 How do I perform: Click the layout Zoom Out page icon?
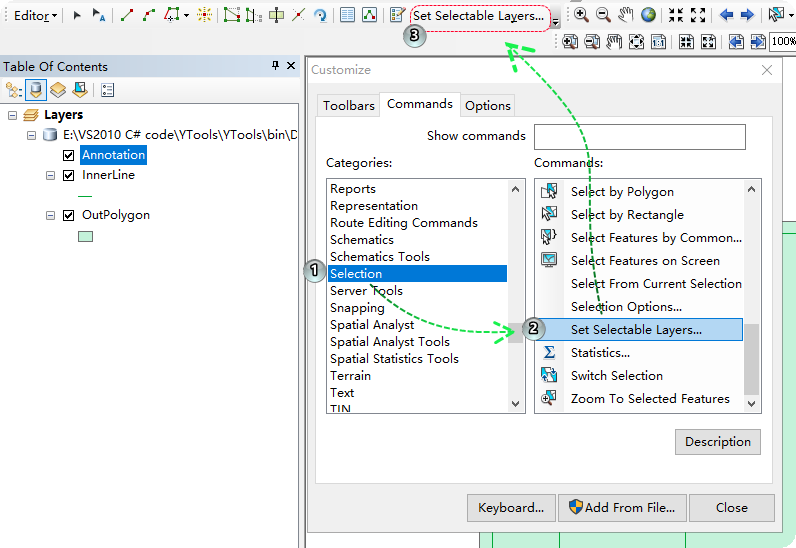(592, 42)
